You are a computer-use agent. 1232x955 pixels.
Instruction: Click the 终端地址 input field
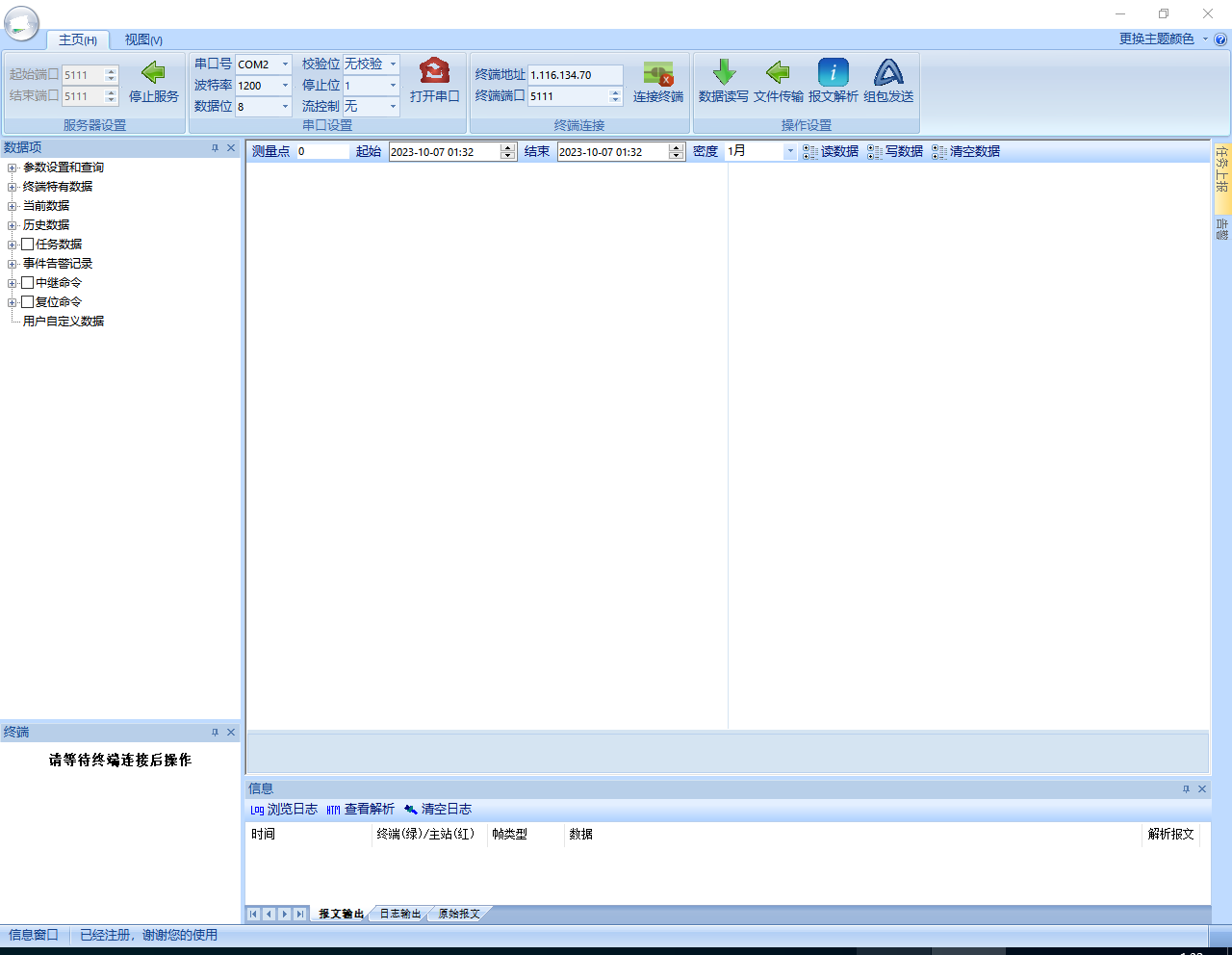[576, 75]
